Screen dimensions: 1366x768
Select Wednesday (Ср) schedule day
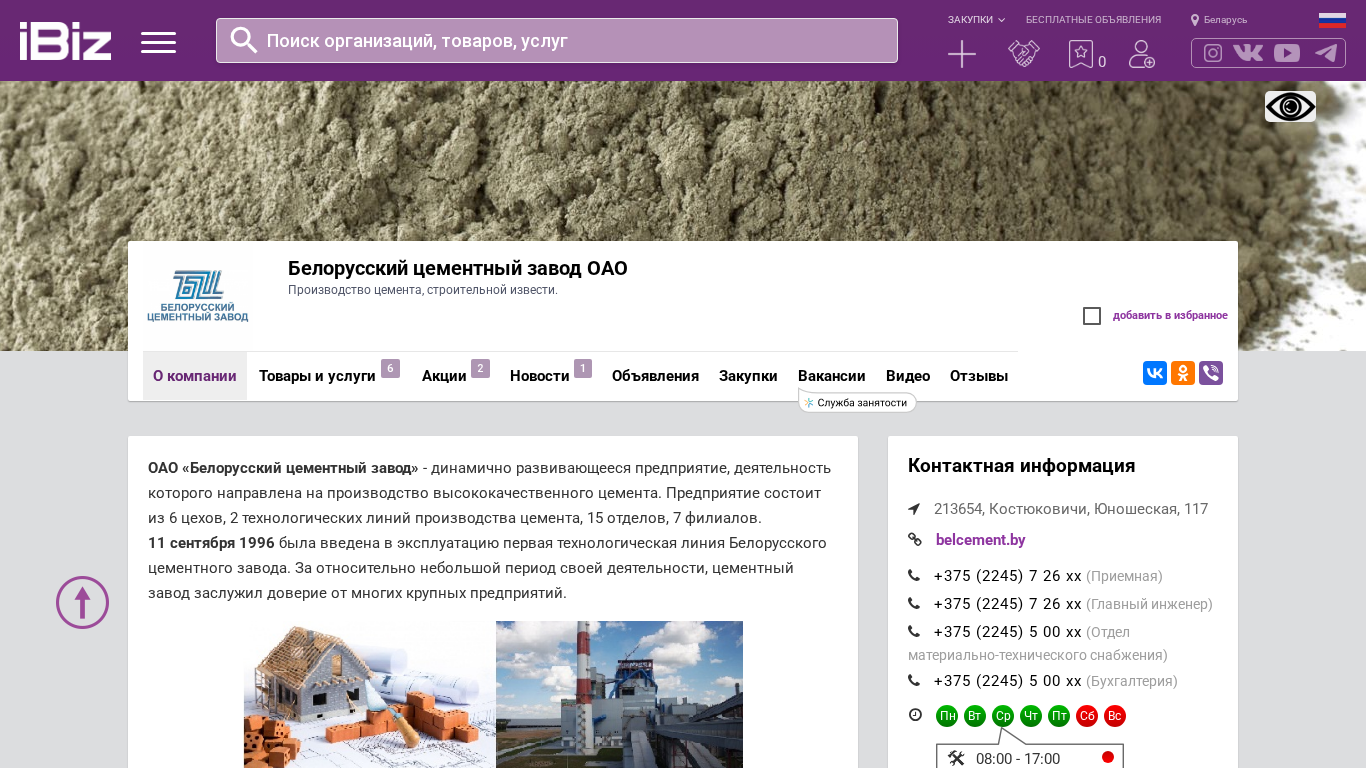tap(1003, 716)
